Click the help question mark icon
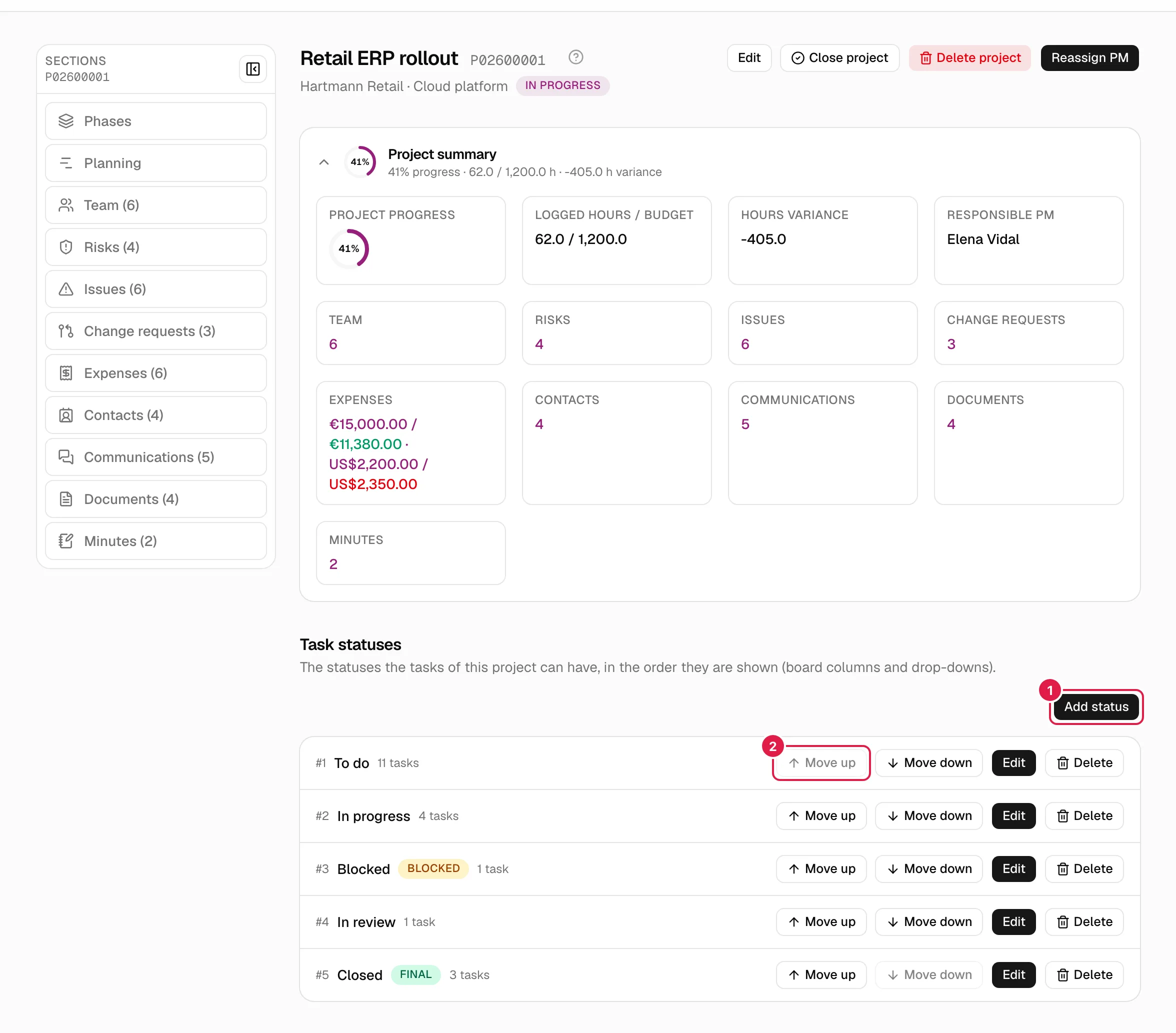Viewport: 1176px width, 1033px height. pyautogui.click(x=575, y=57)
